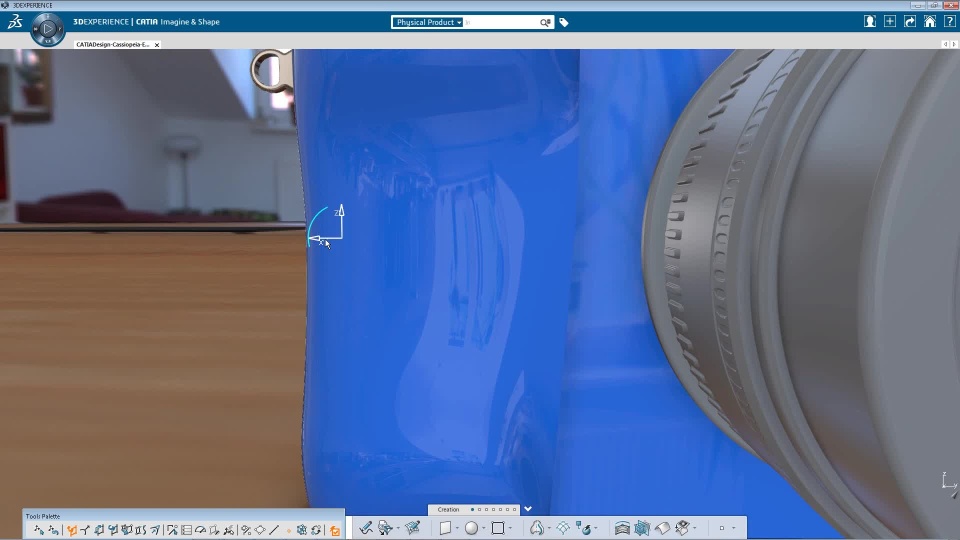
Task: Select the fourth section dot beside Creation
Action: (x=493, y=509)
